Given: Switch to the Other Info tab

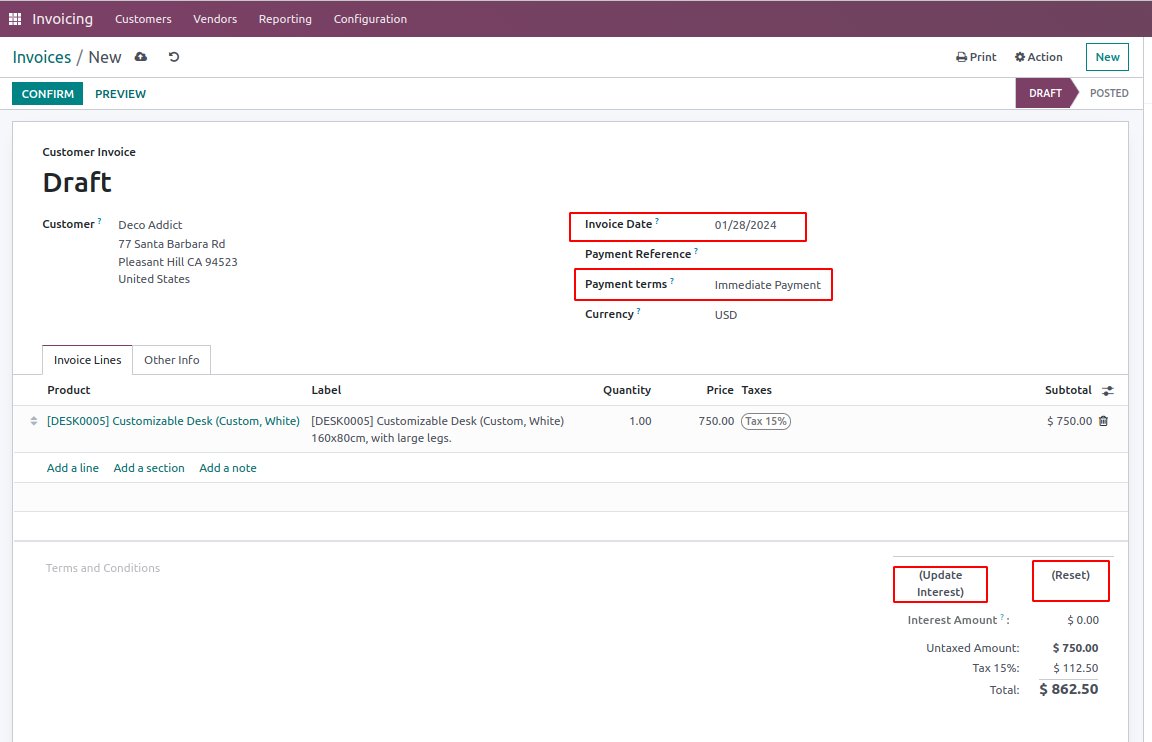Looking at the screenshot, I should [171, 360].
